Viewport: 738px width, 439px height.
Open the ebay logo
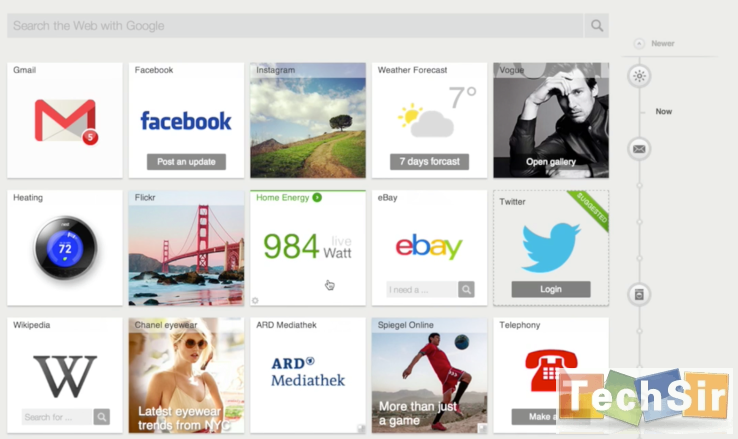429,246
